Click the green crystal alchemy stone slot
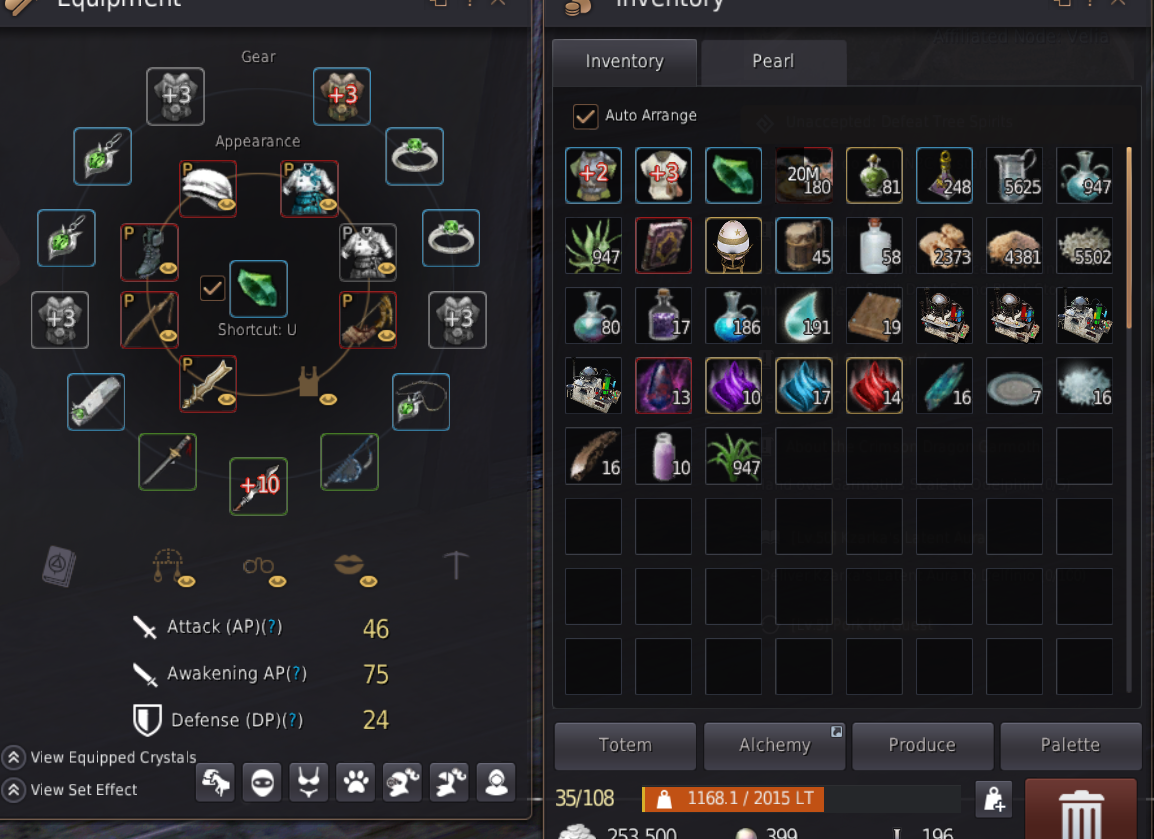Image resolution: width=1154 pixels, height=839 pixels. coord(258,288)
